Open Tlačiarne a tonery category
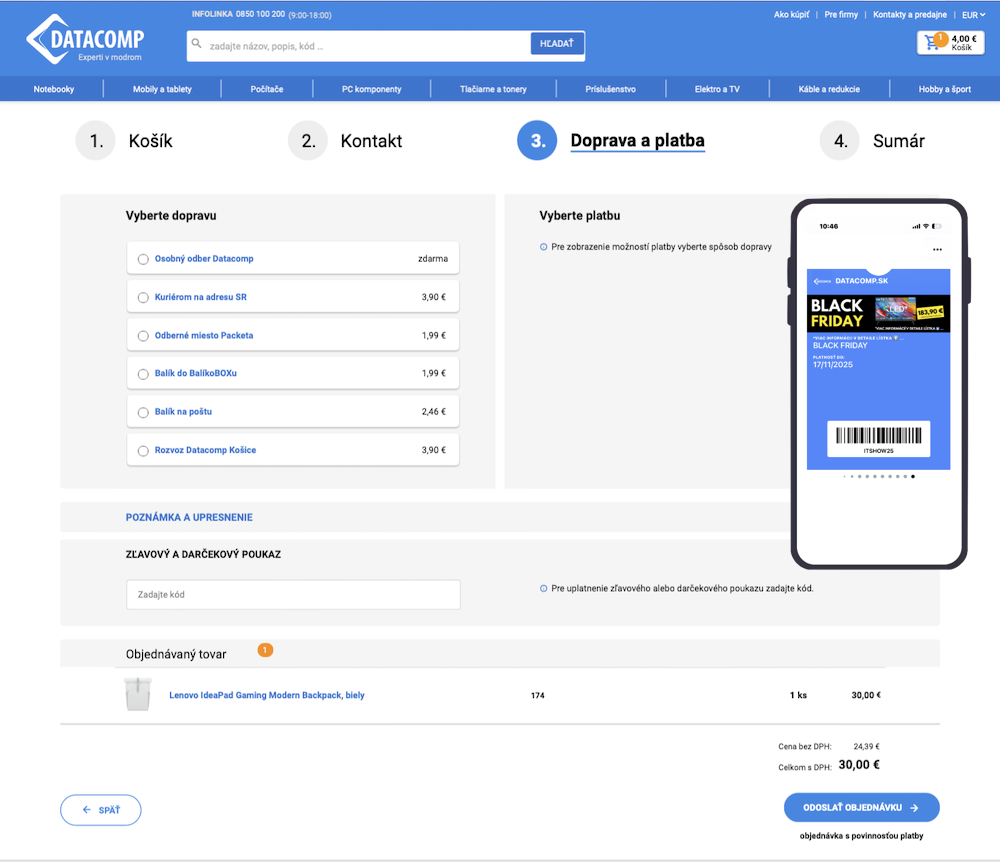The width and height of the screenshot is (1000, 862). (493, 89)
